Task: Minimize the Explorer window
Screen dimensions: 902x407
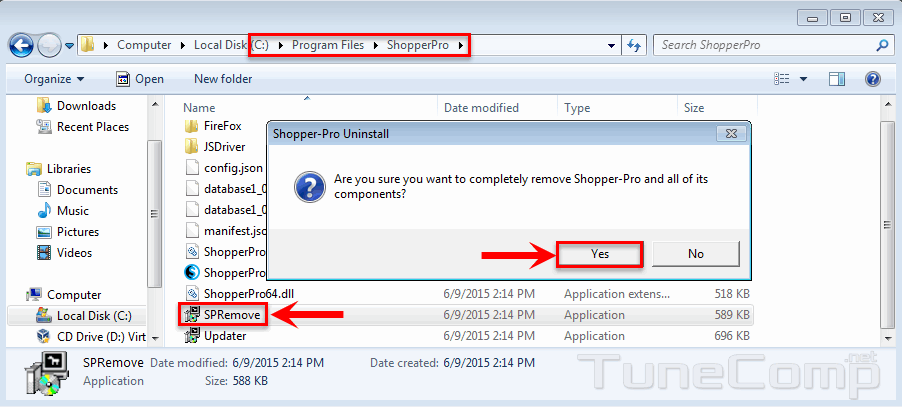Action: [x=814, y=17]
